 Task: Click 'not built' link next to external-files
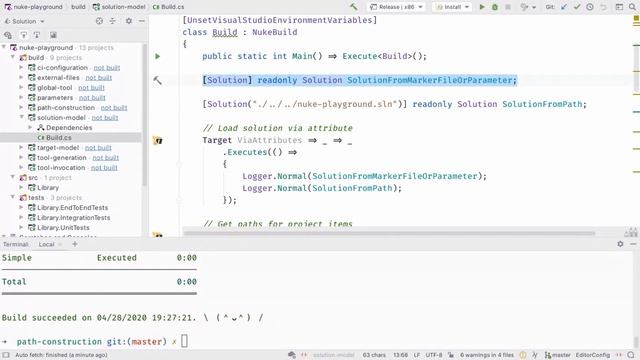[98, 78]
